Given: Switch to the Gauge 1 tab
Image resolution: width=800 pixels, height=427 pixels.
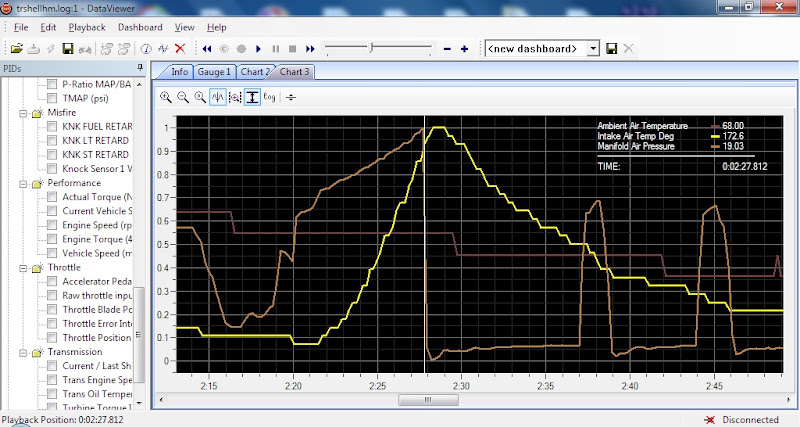Looking at the screenshot, I should tap(214, 72).
